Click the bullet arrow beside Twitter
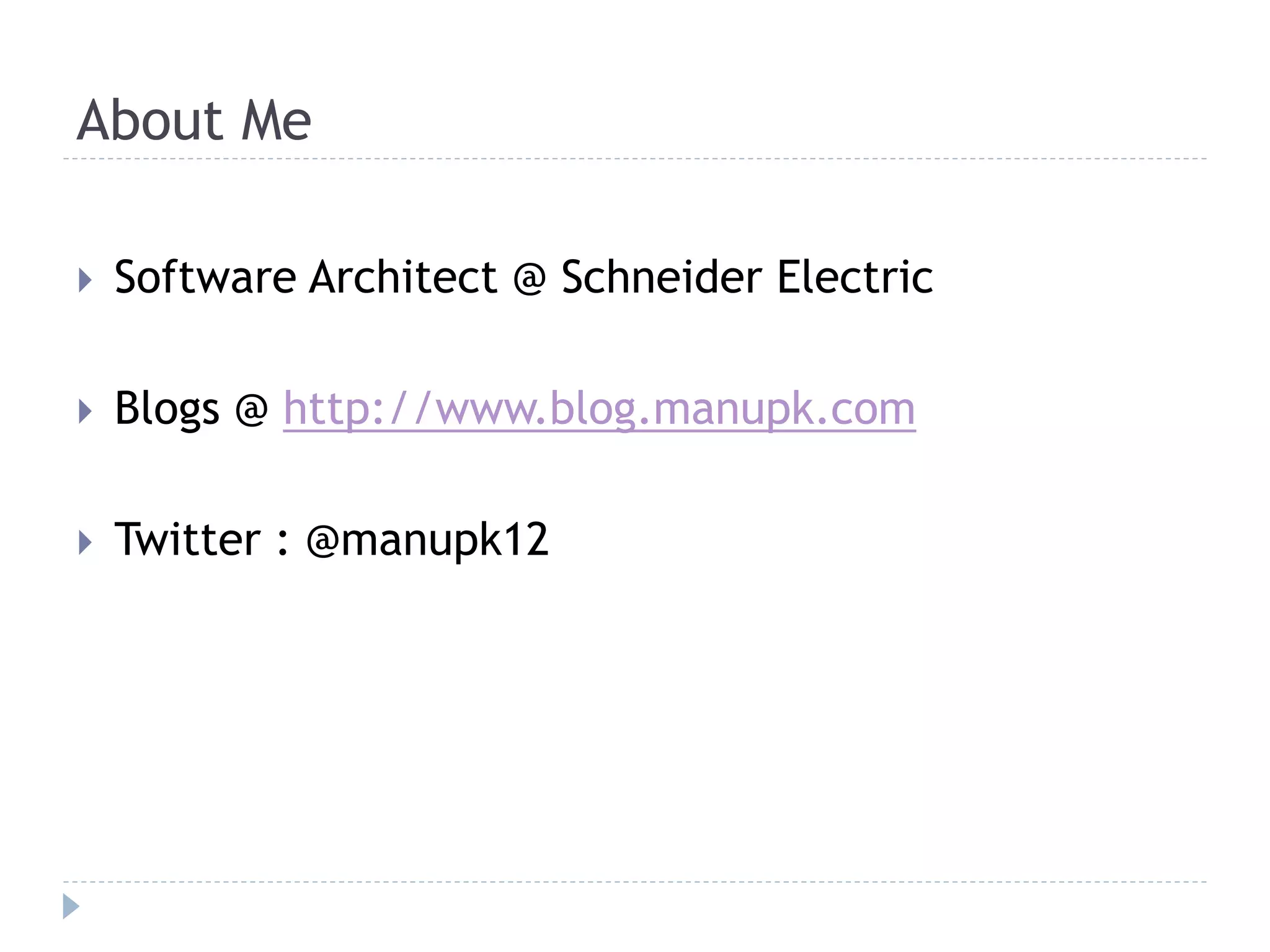1270x952 pixels. tap(86, 542)
